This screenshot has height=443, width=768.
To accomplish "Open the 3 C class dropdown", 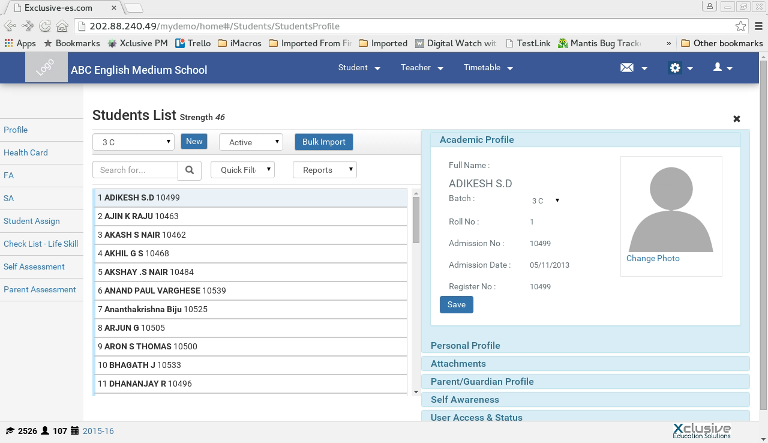I will point(134,142).
